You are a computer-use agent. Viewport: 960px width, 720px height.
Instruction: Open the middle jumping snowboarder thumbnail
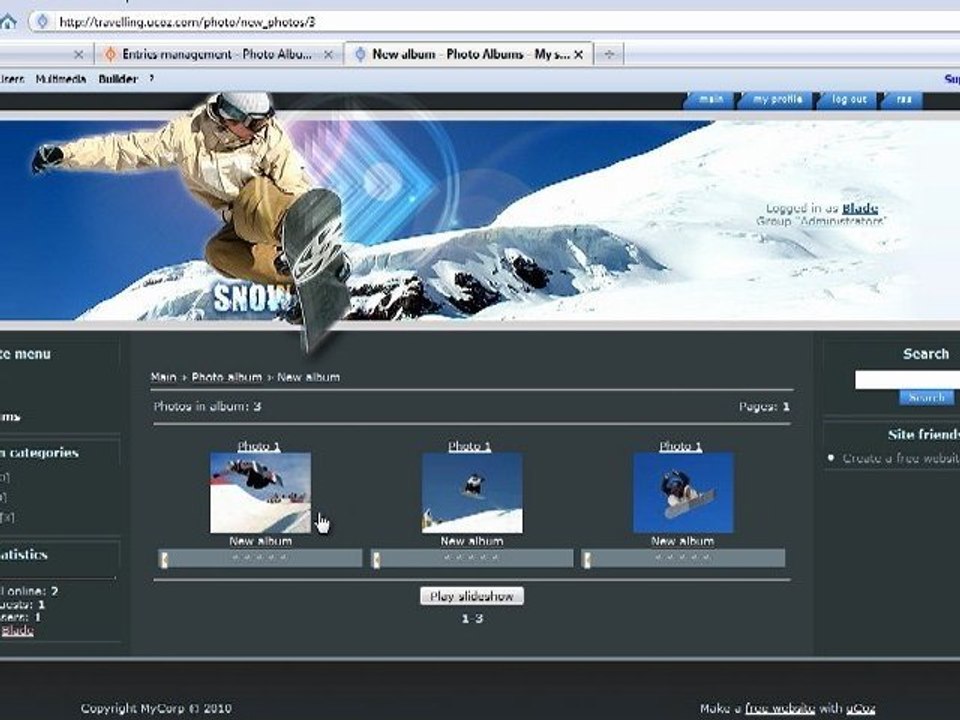click(x=472, y=493)
